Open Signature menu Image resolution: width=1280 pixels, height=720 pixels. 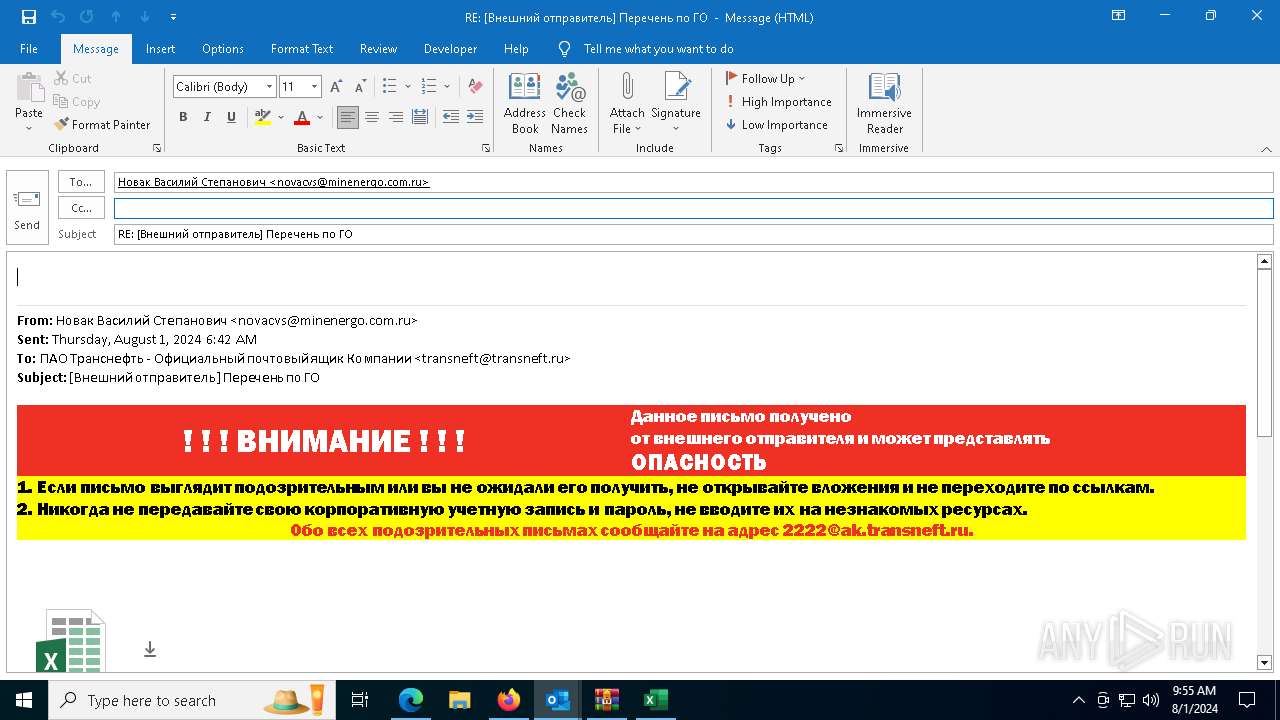click(x=676, y=103)
